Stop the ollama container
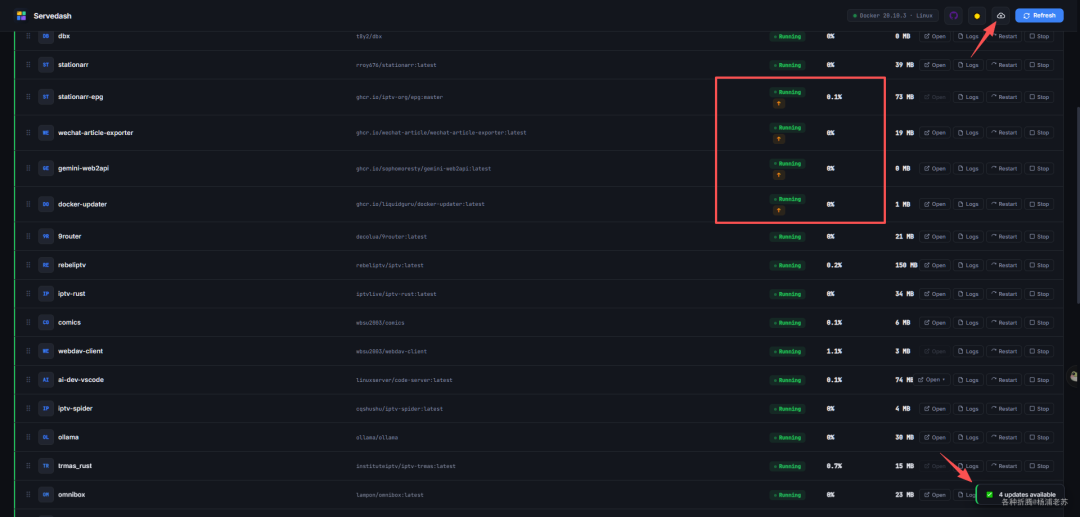 pos(1039,437)
